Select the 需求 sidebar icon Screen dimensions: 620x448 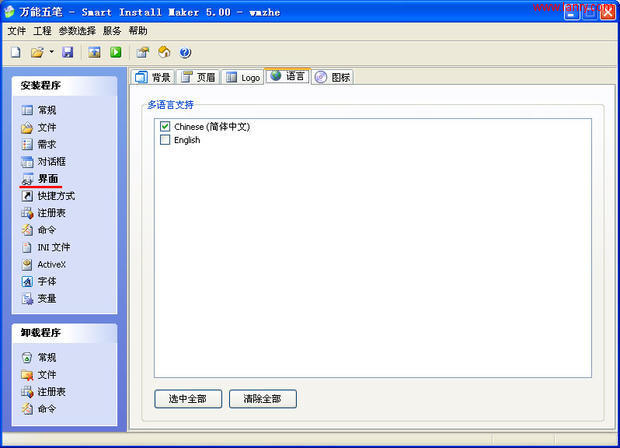[27, 144]
